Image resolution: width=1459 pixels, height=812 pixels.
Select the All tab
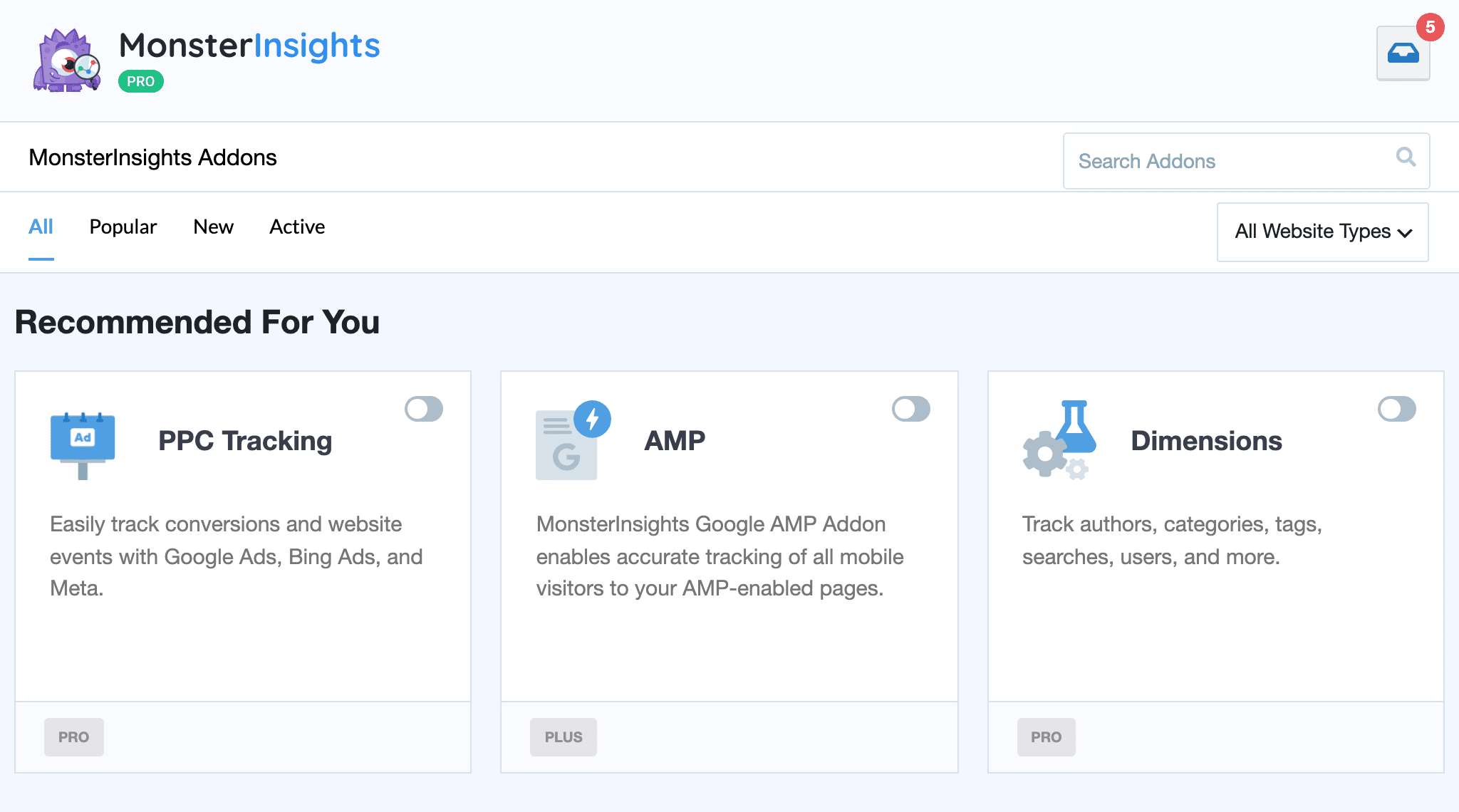pos(41,227)
